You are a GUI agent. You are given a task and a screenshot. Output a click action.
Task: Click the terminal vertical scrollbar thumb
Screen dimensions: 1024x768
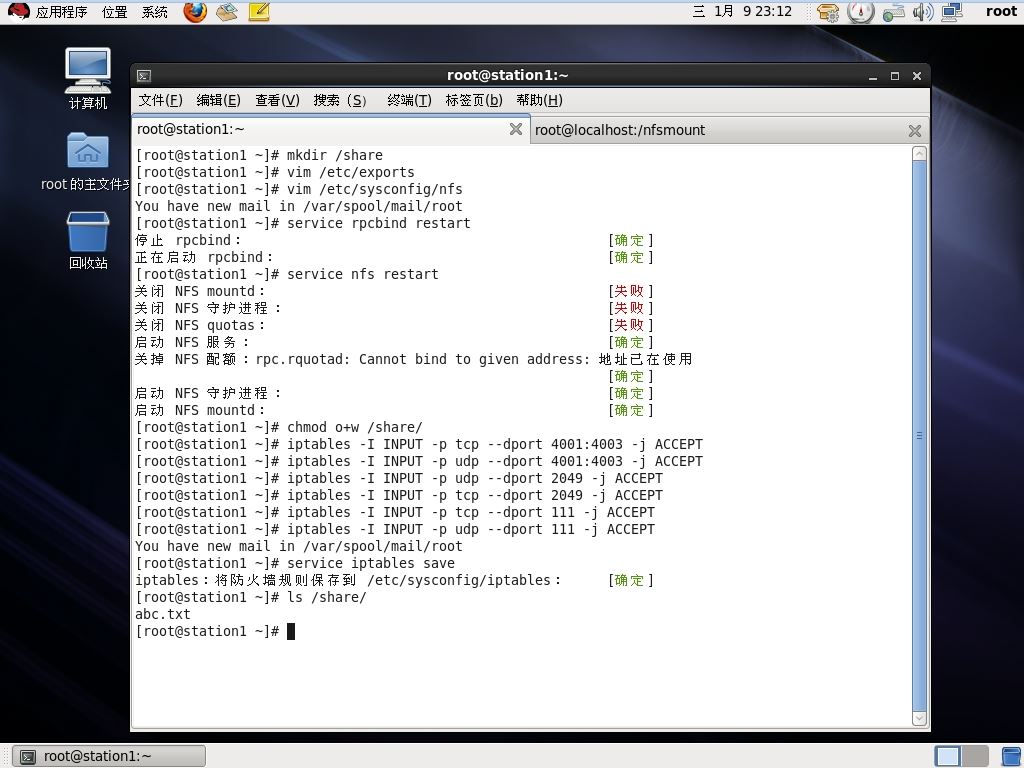click(919, 436)
